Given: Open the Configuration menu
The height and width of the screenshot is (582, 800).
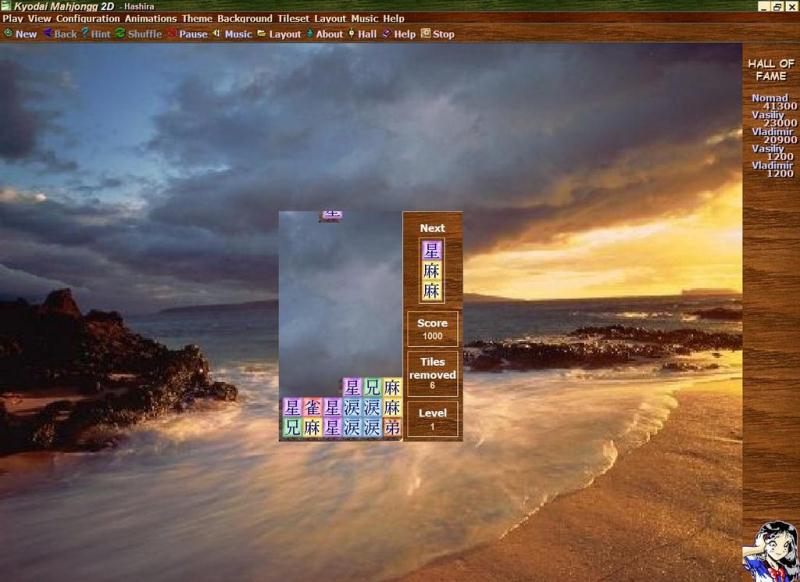Looking at the screenshot, I should [88, 18].
